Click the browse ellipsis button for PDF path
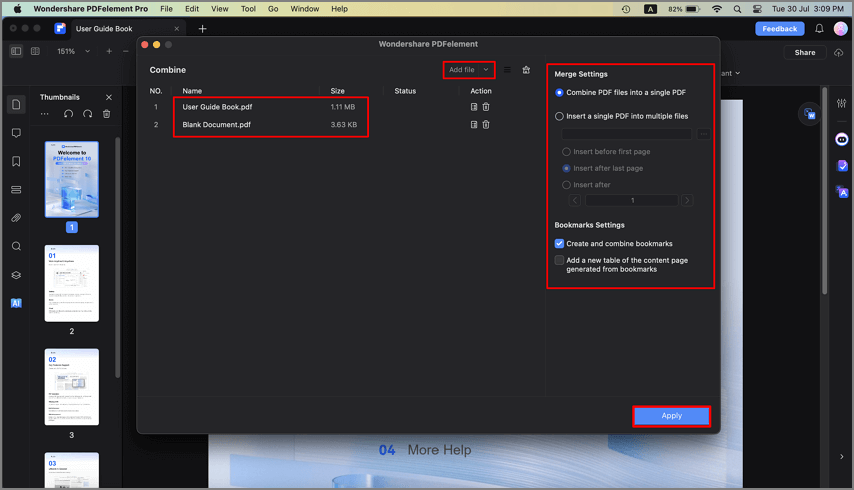This screenshot has height=490, width=854. click(704, 134)
